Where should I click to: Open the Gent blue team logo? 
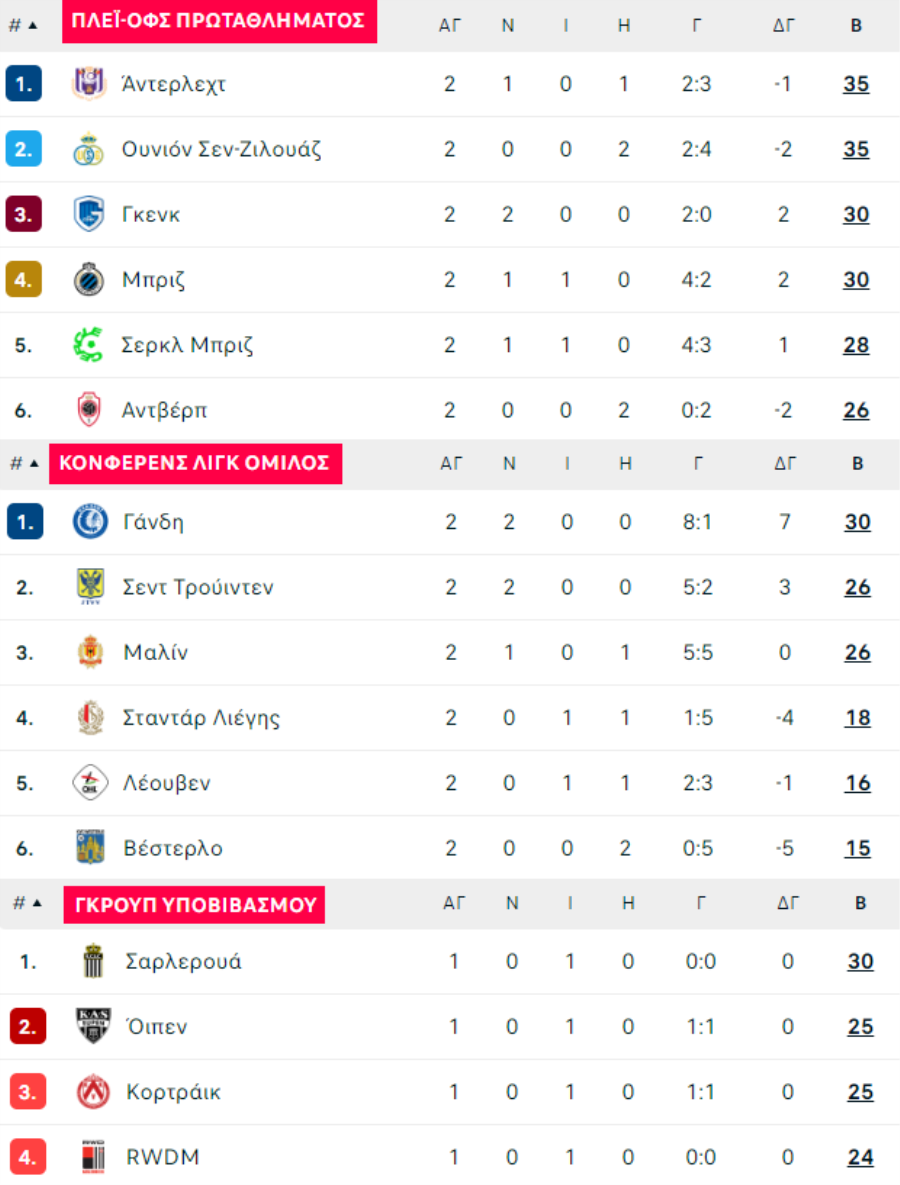click(x=90, y=521)
